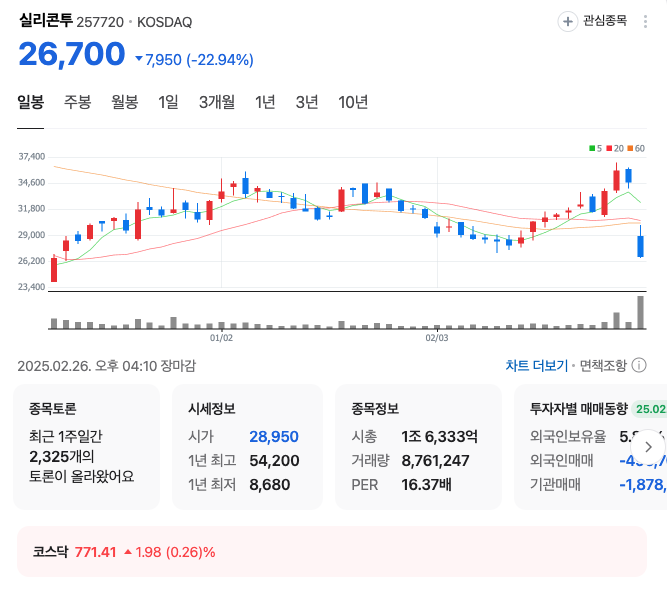The height and width of the screenshot is (590, 667).
Task: Click the 25.02 date badge
Action: click(650, 409)
